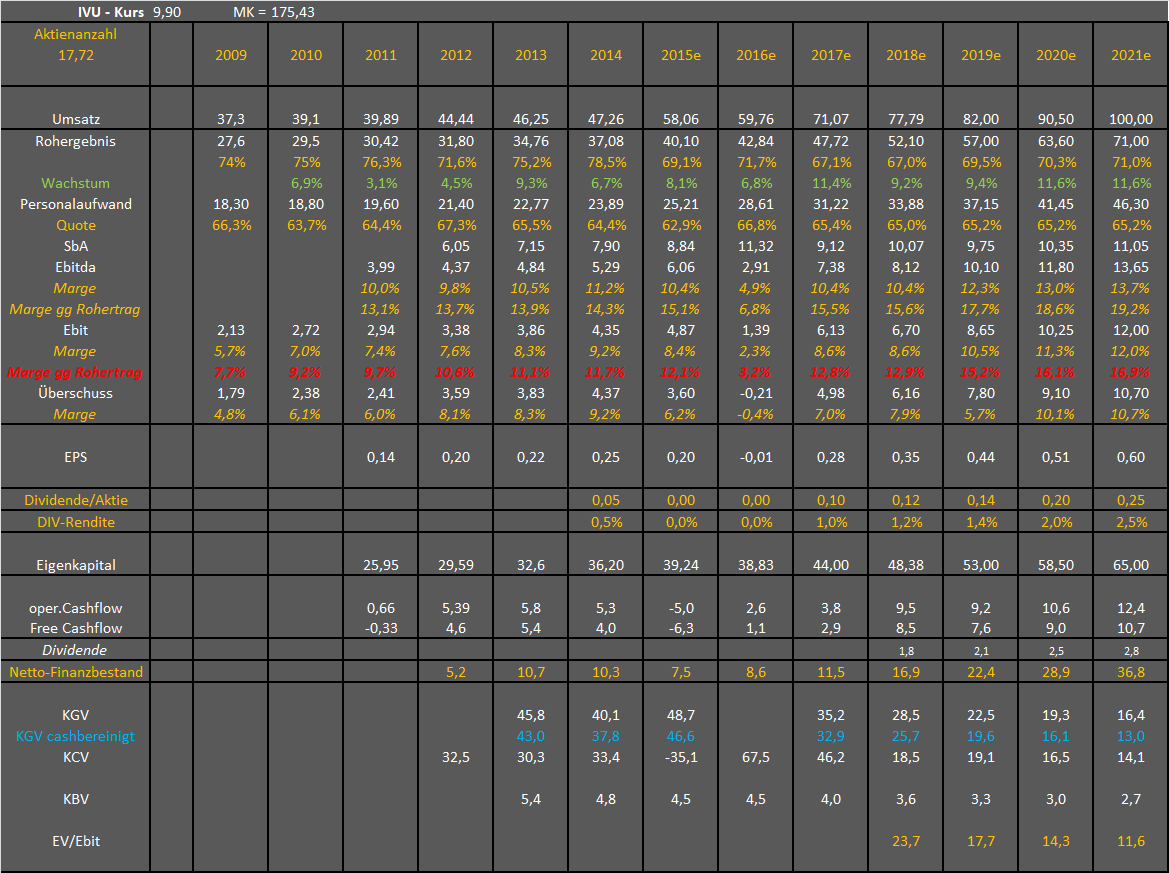1169x873 pixels.
Task: Click the "Ebit" row label
Action: point(75,330)
